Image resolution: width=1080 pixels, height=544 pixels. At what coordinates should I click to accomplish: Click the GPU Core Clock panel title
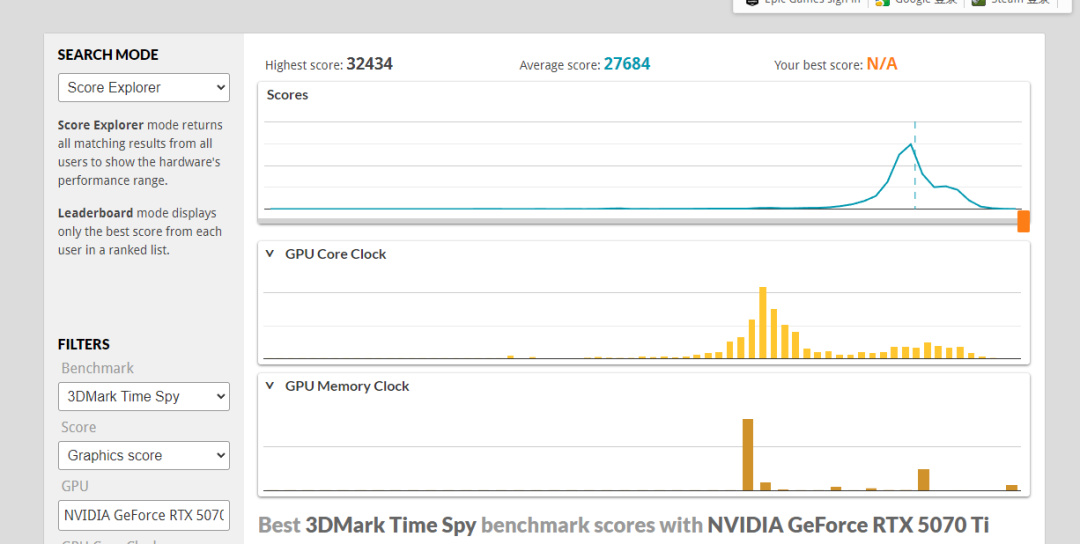point(335,253)
